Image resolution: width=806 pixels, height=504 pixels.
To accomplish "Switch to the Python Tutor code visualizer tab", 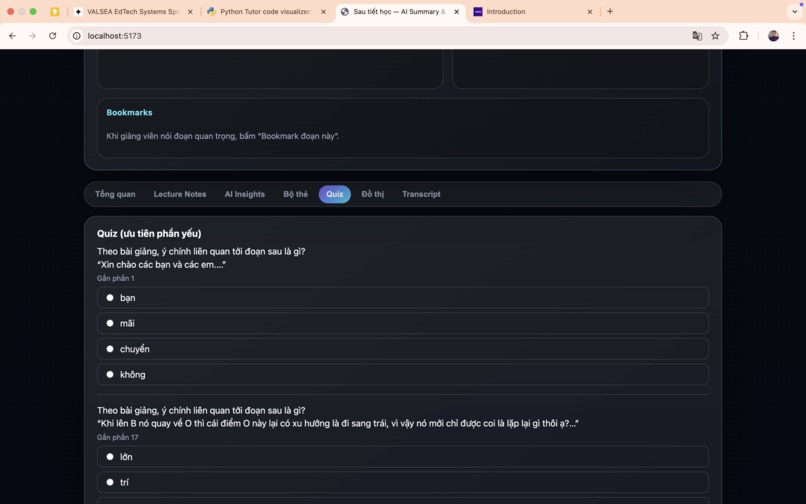I will (x=266, y=11).
